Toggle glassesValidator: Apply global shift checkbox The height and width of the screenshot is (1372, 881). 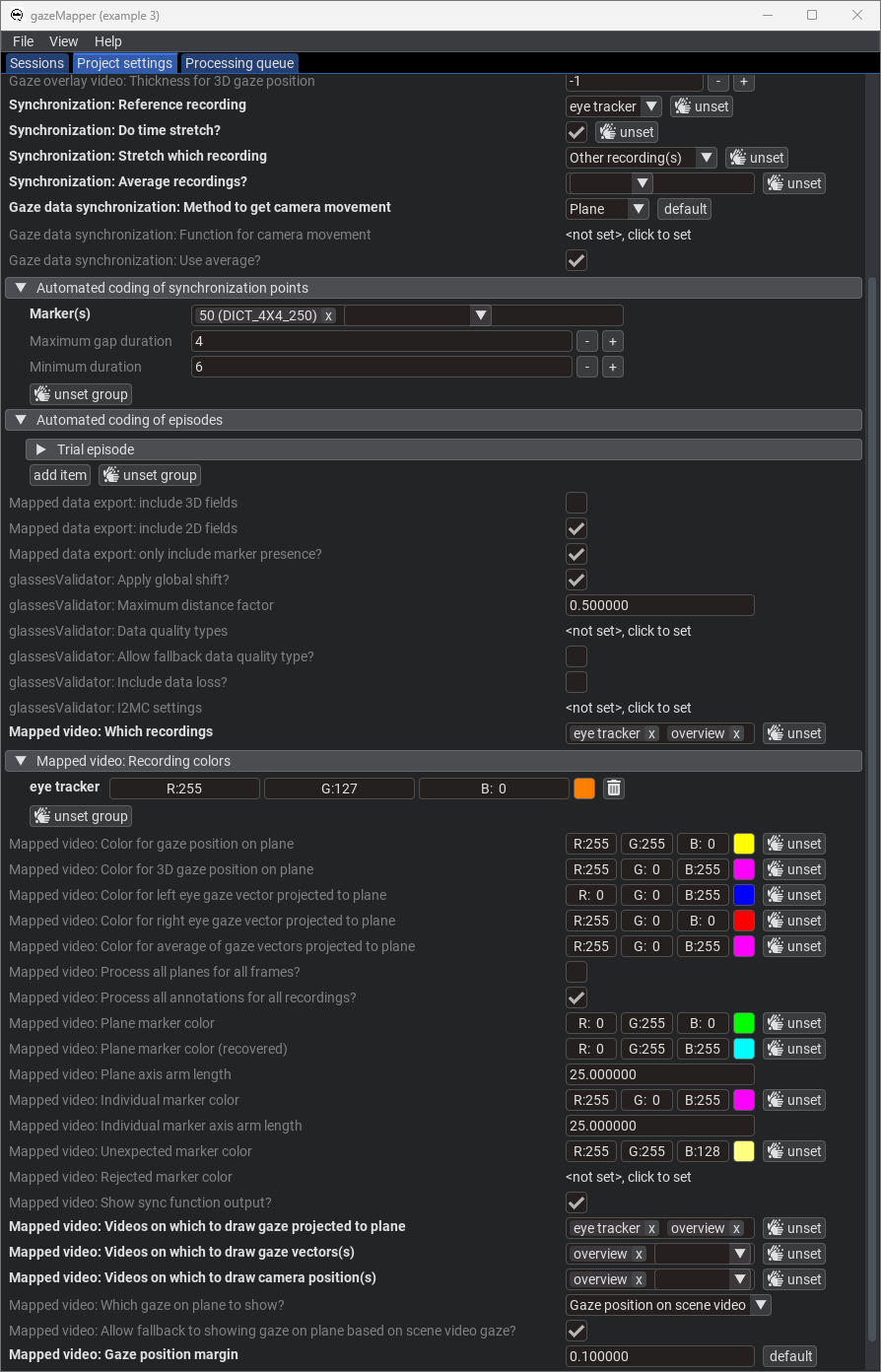[x=576, y=580]
